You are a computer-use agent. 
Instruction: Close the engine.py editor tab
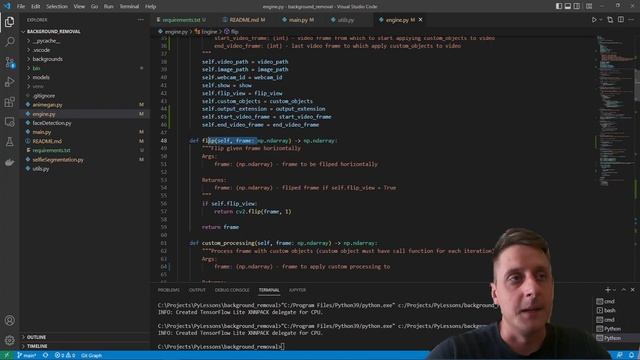[420, 20]
